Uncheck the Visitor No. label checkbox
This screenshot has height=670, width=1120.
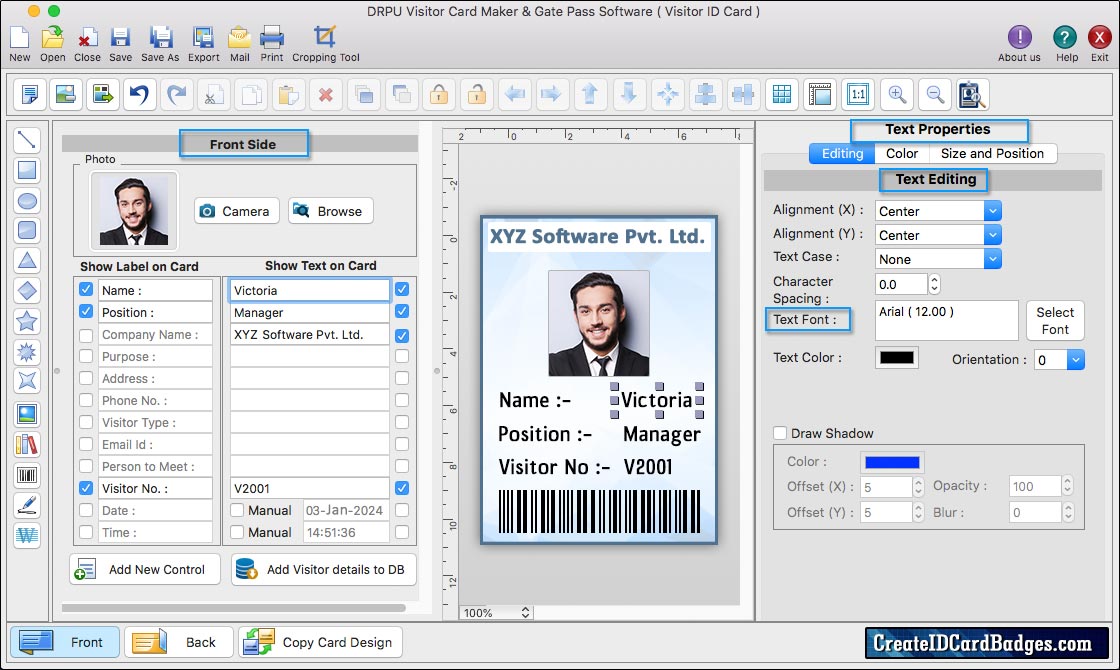(x=86, y=488)
